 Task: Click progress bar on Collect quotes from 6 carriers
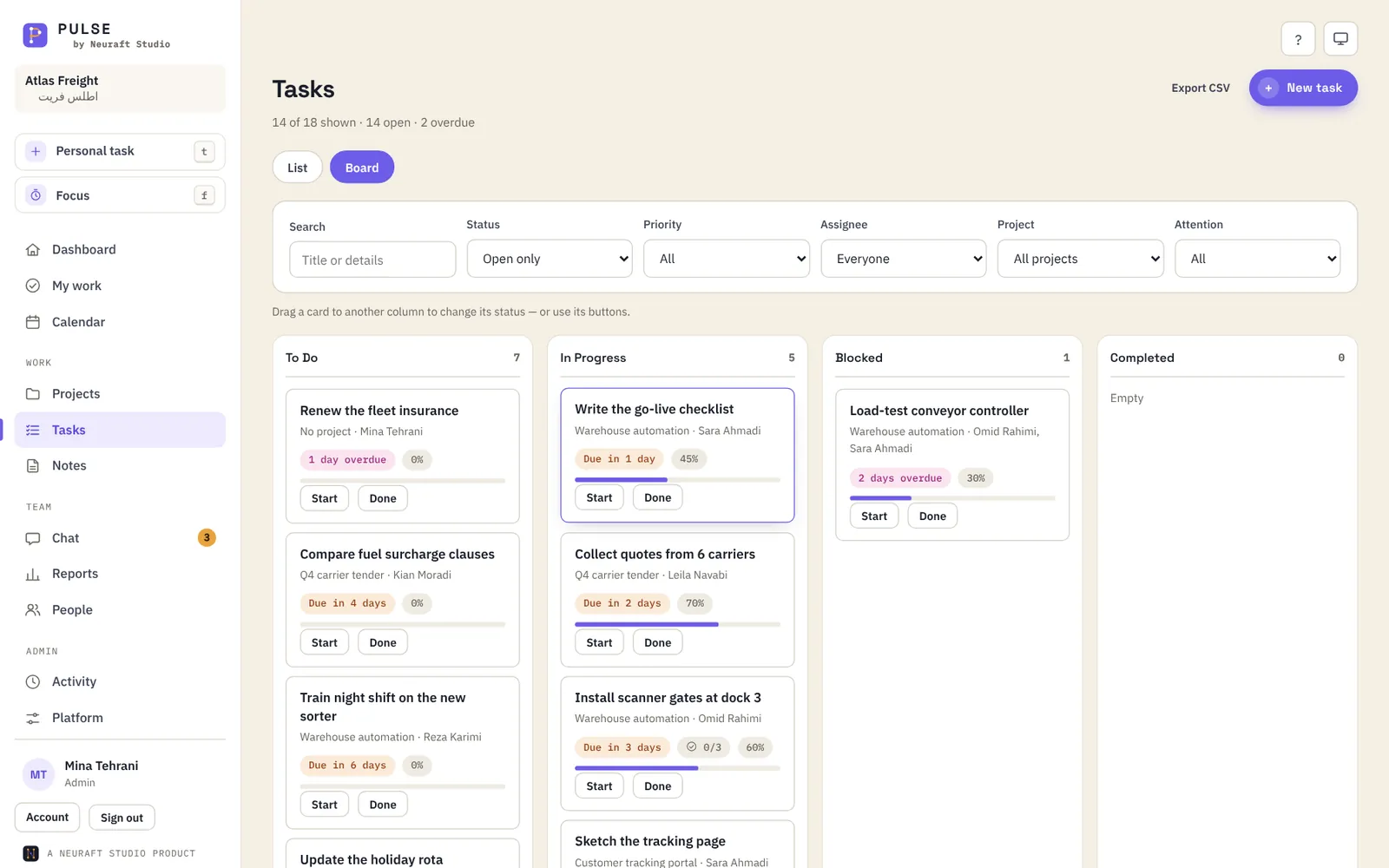point(677,624)
